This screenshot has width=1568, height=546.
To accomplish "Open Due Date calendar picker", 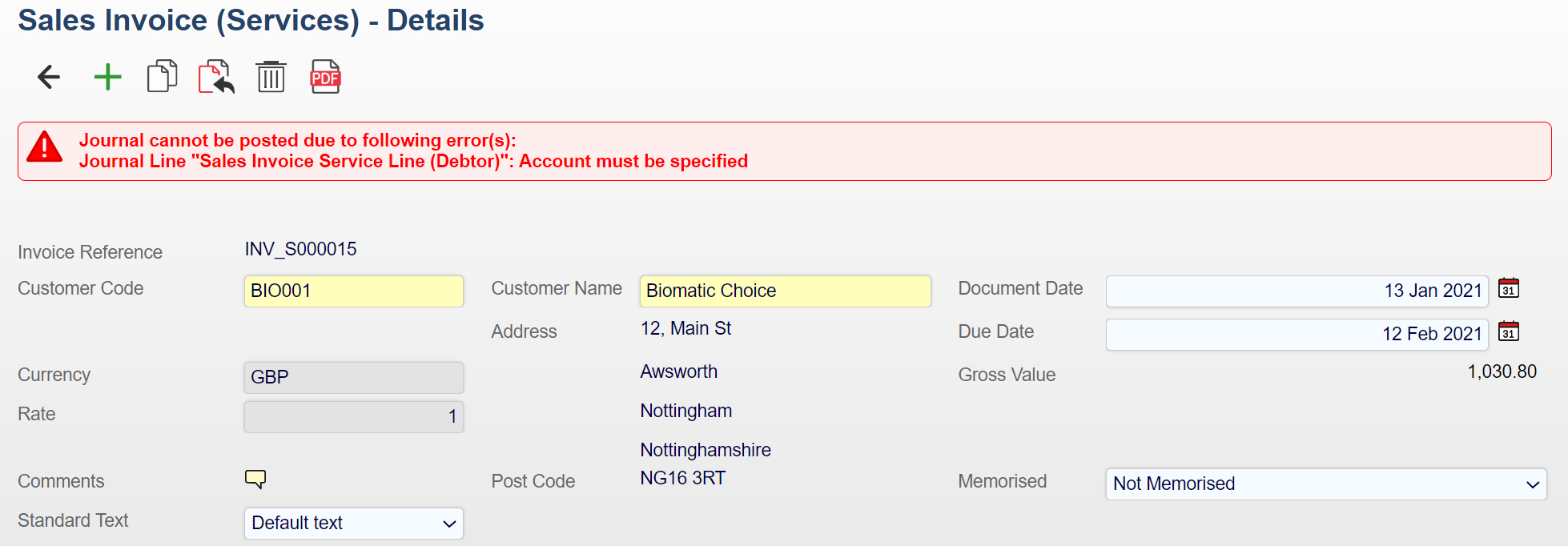I will pos(1509,331).
